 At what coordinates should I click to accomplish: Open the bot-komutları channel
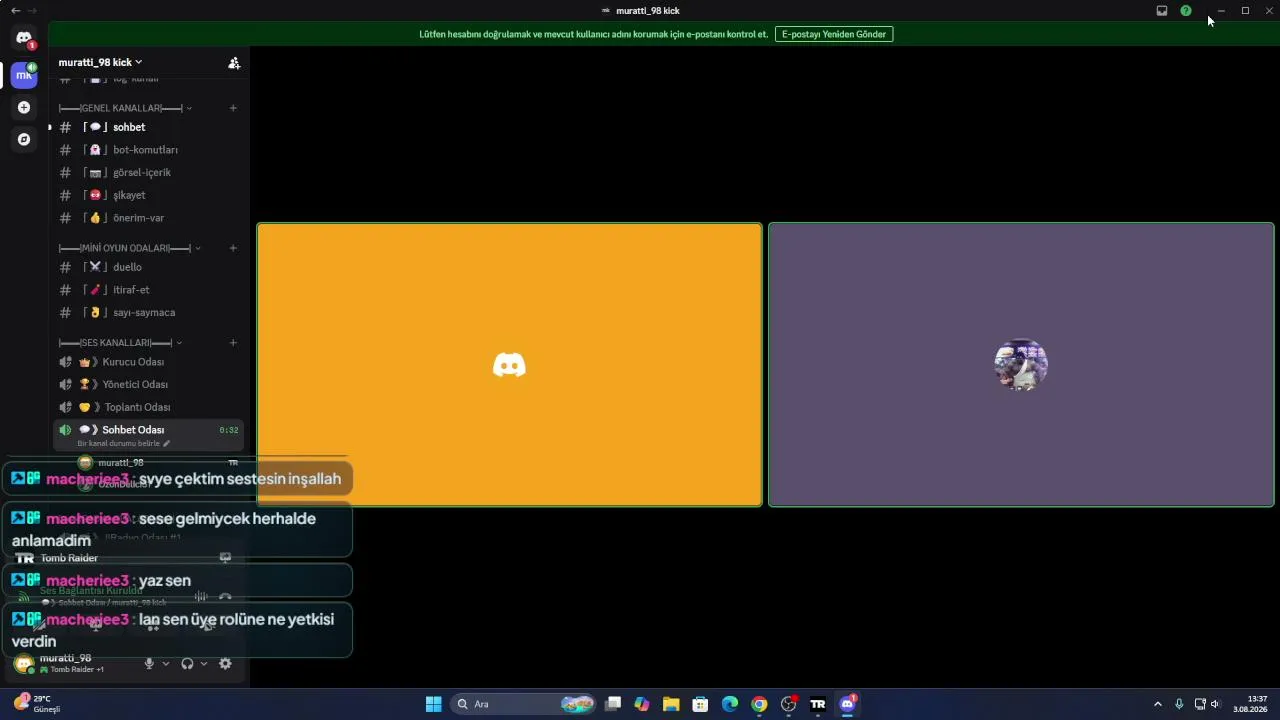[148, 150]
